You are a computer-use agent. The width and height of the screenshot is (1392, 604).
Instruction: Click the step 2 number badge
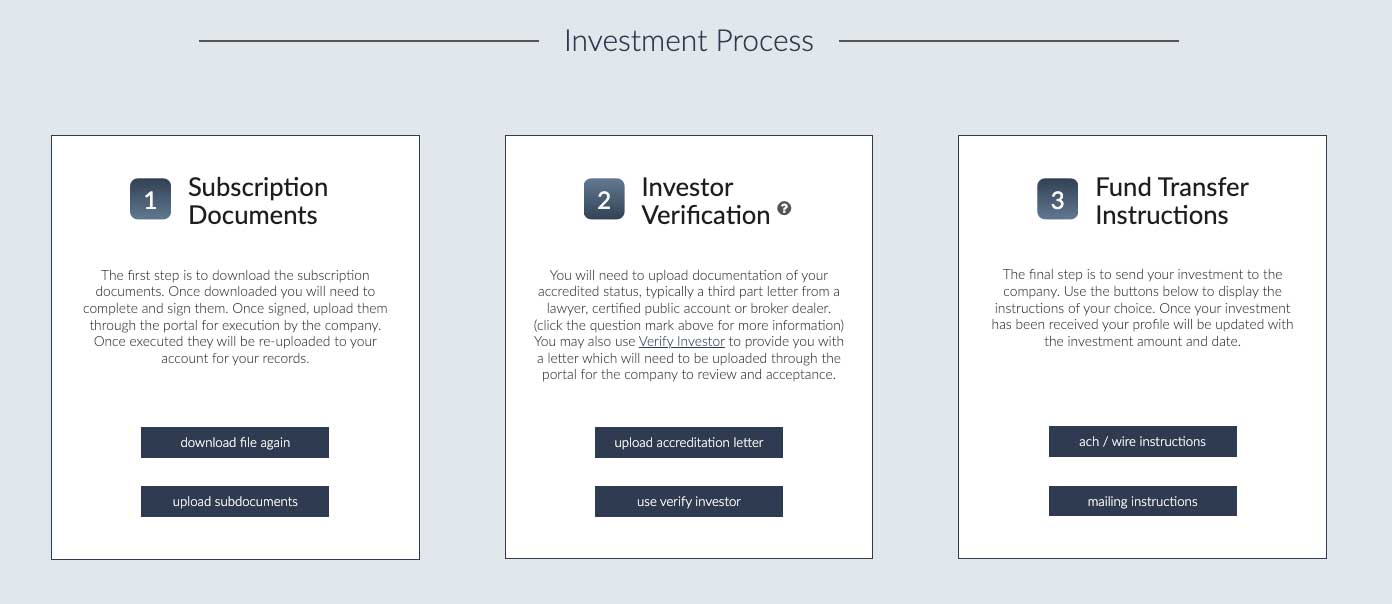tap(604, 199)
